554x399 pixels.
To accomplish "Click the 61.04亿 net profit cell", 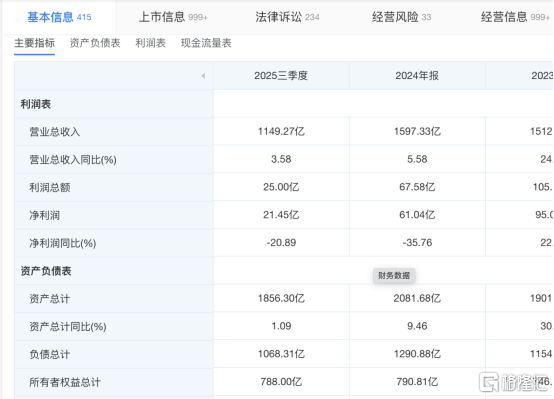I will tap(417, 215).
